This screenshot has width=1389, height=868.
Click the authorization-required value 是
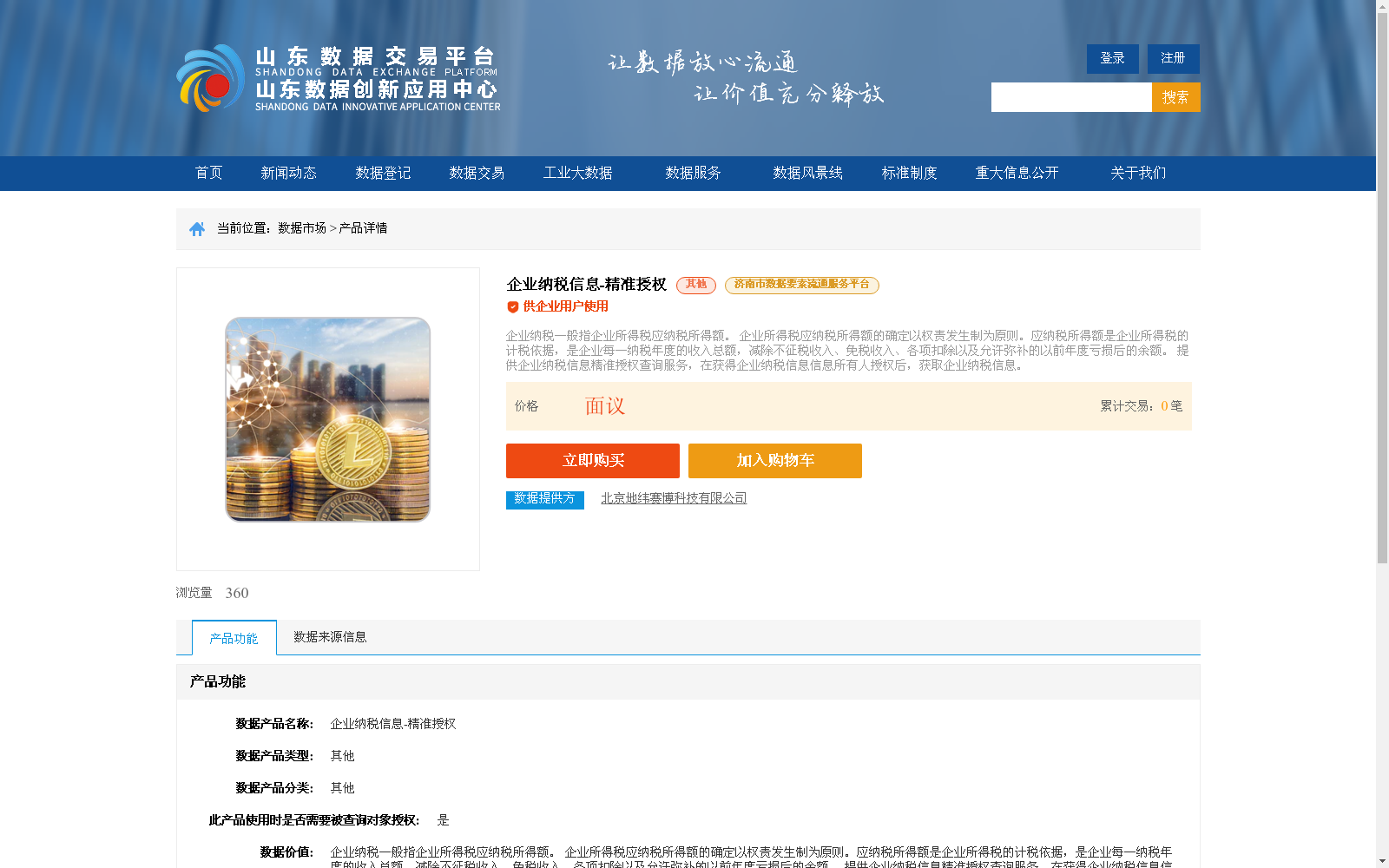pos(444,820)
